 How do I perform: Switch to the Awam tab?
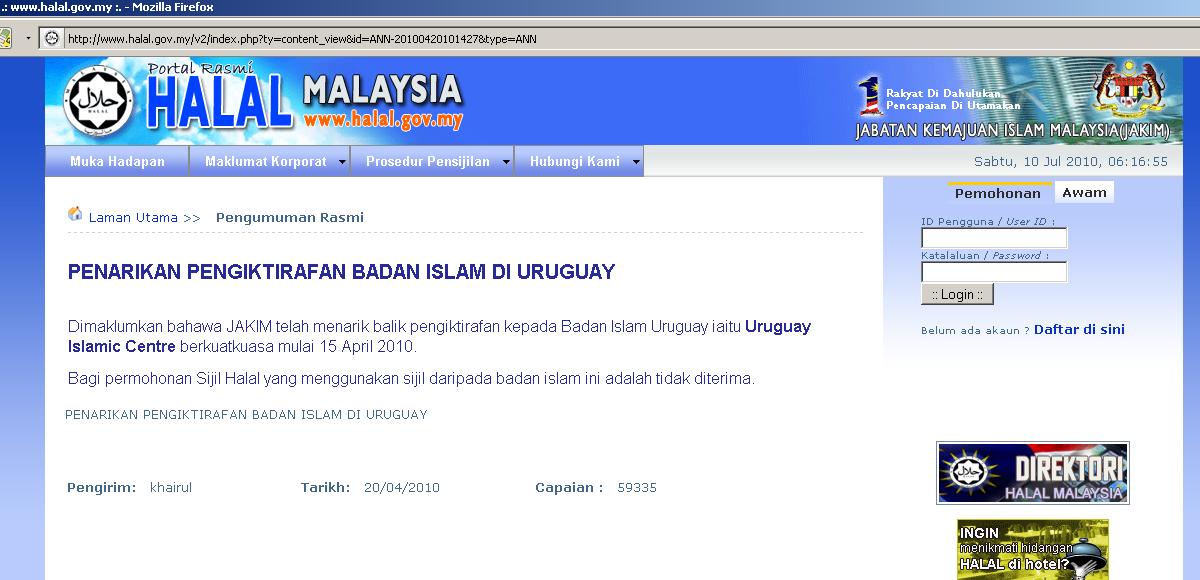click(x=1084, y=193)
